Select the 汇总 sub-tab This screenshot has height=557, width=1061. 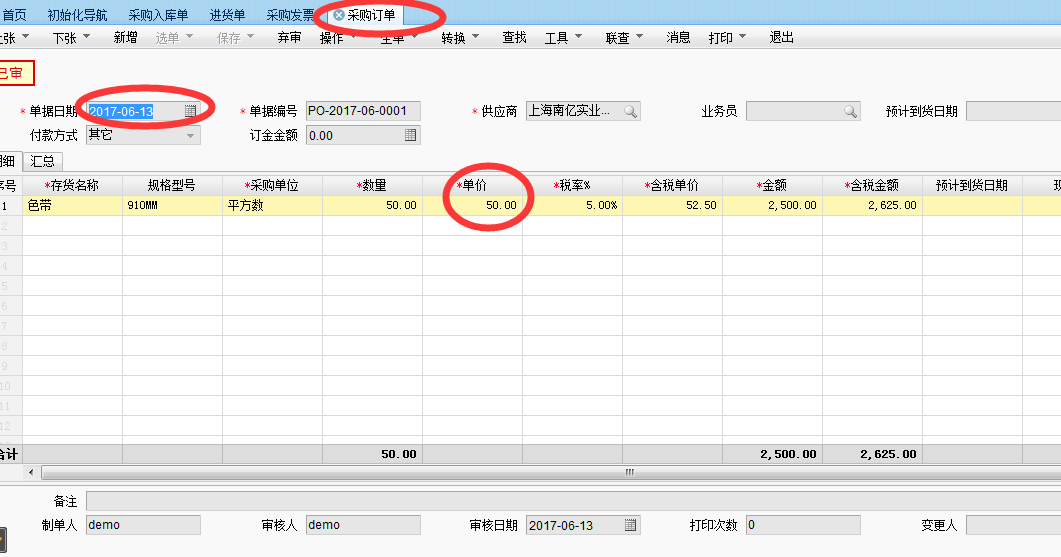tap(42, 161)
